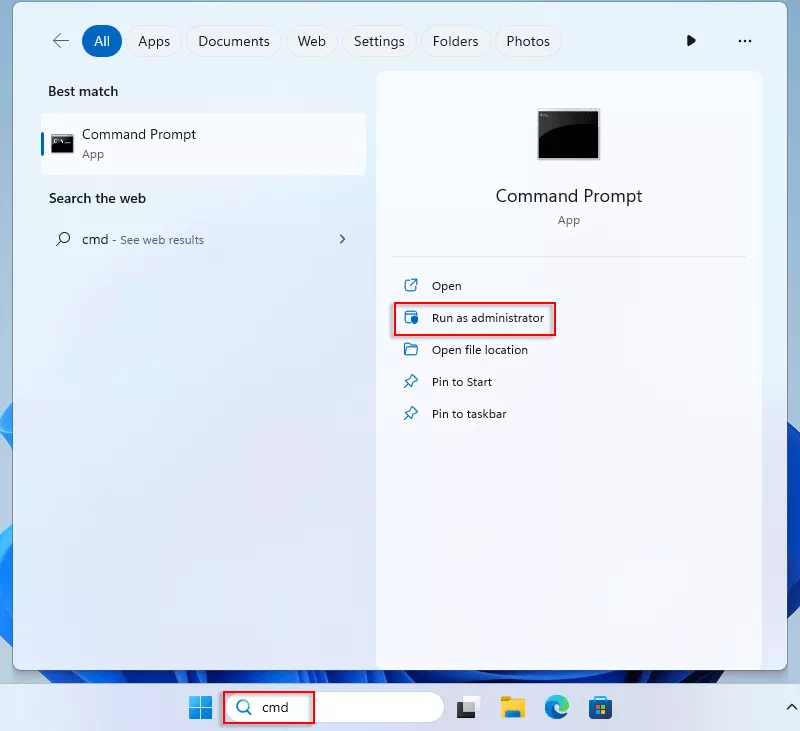The image size is (800, 731).
Task: Switch to the Folders filter tab
Action: click(x=456, y=41)
